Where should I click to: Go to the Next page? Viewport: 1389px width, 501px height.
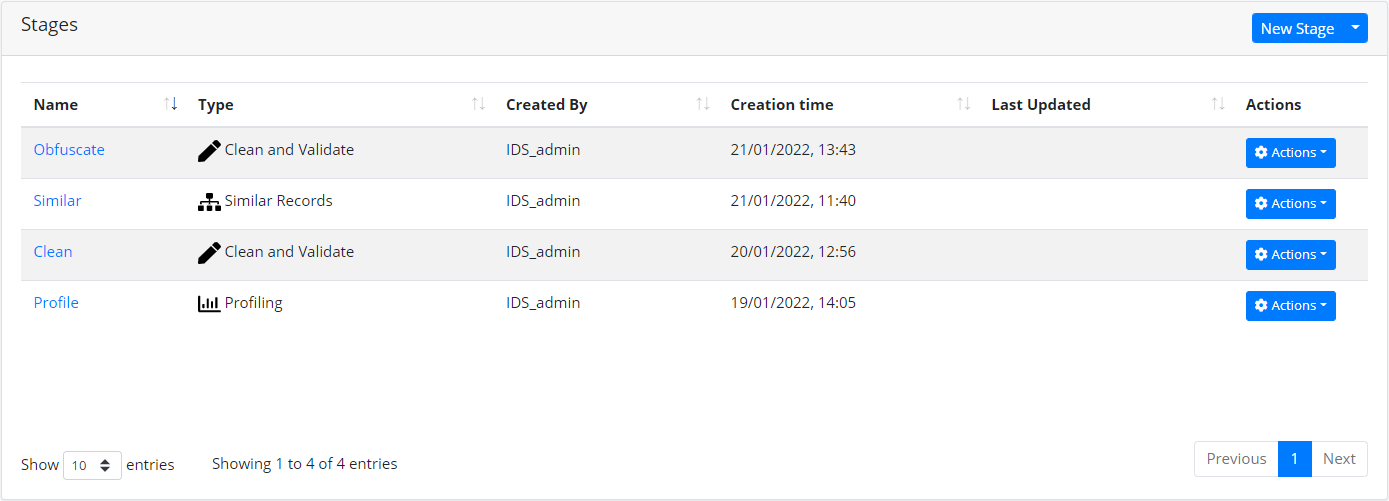(1339, 459)
